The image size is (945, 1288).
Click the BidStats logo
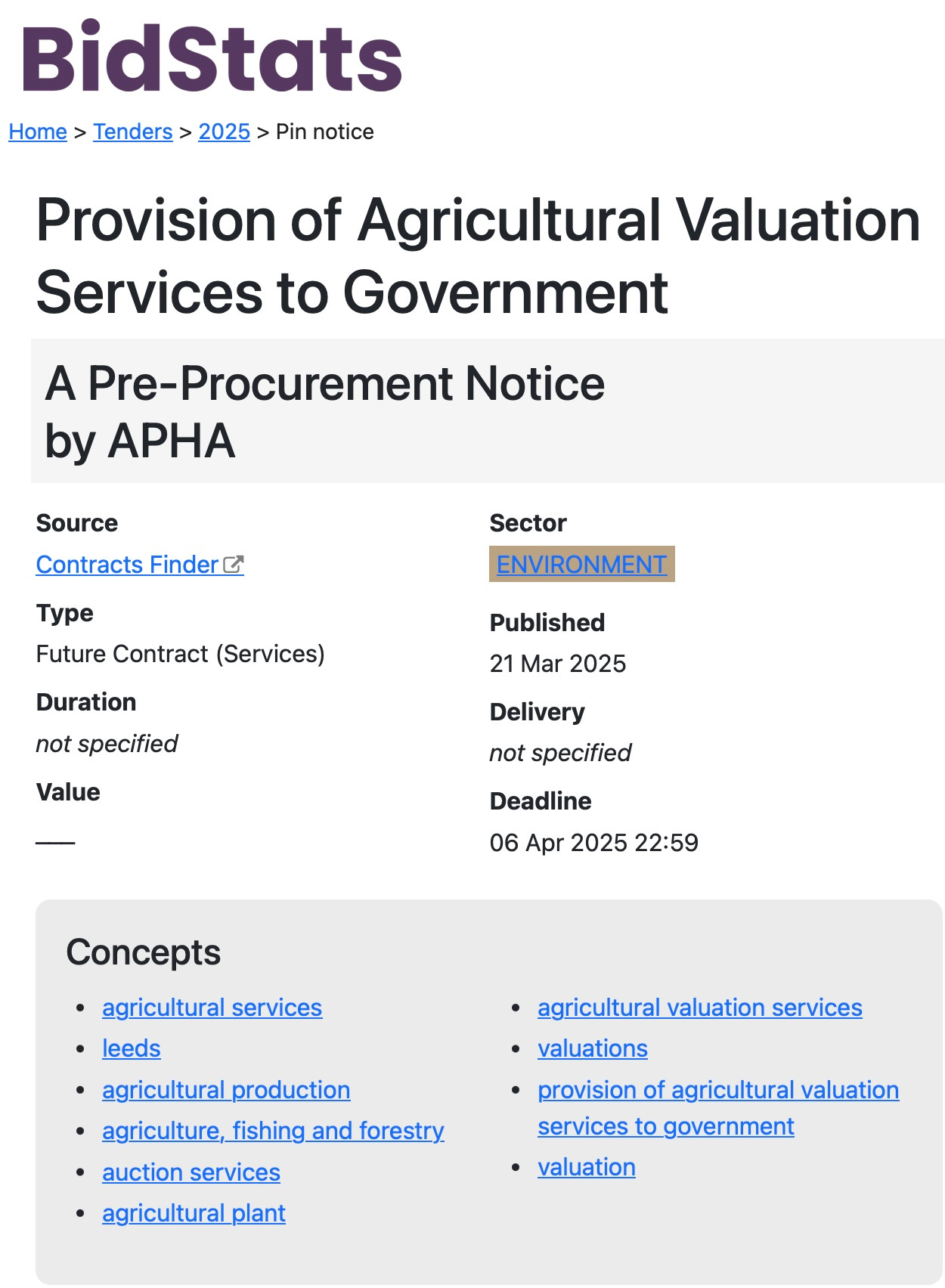tap(212, 57)
